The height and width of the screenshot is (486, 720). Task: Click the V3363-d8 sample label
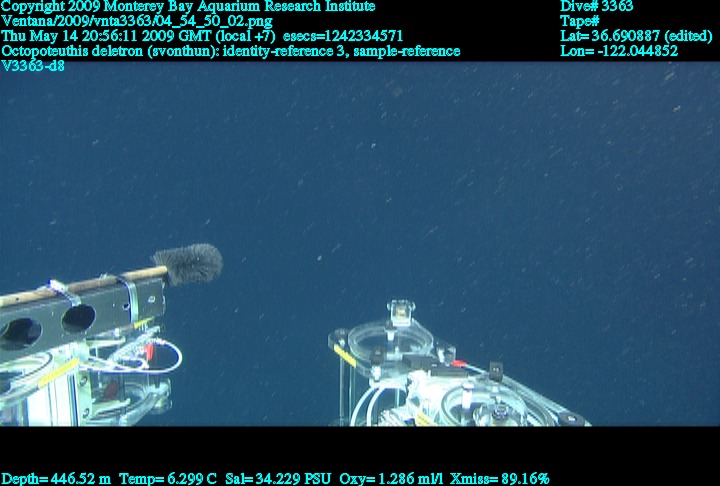(x=33, y=66)
